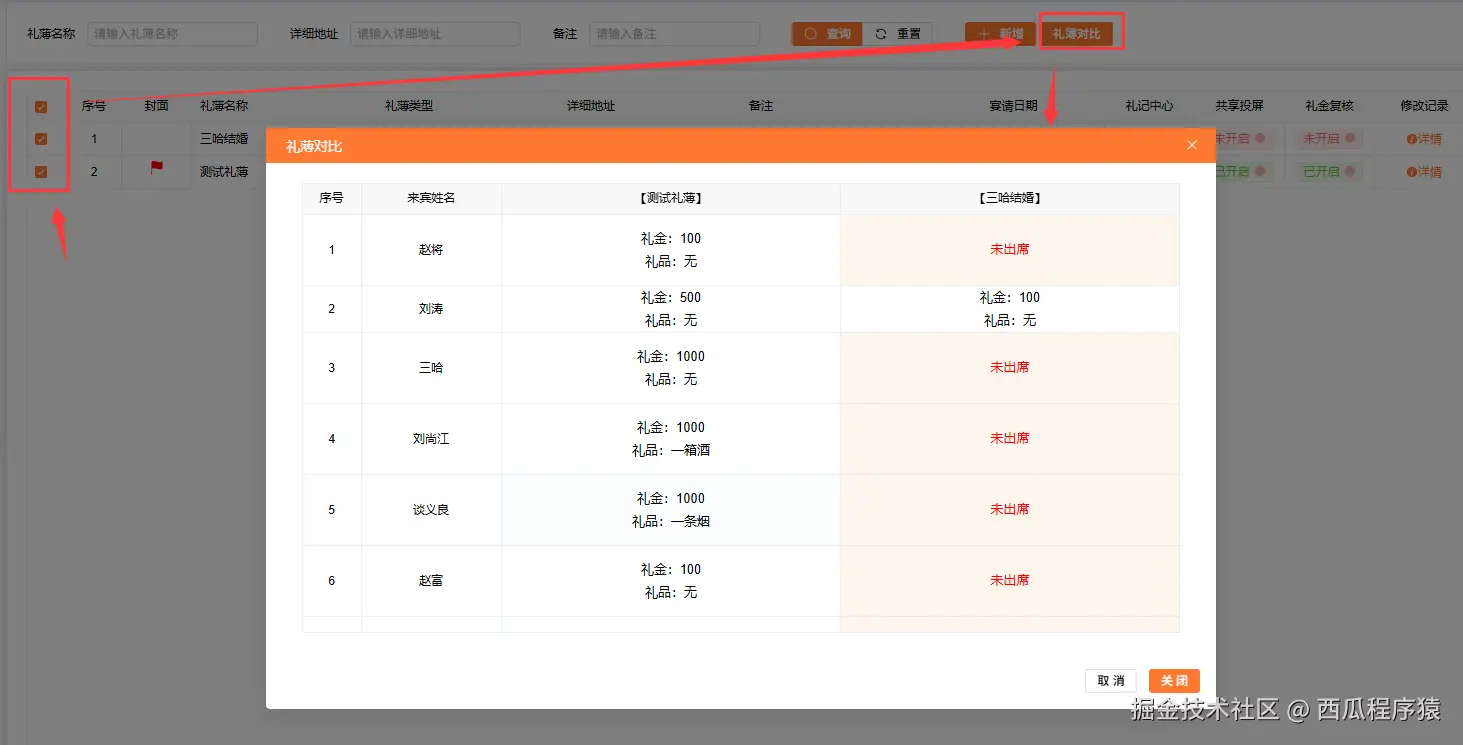Toggle the select-all checkbox in the table header
Screen dimensions: 1463x745
[41, 107]
